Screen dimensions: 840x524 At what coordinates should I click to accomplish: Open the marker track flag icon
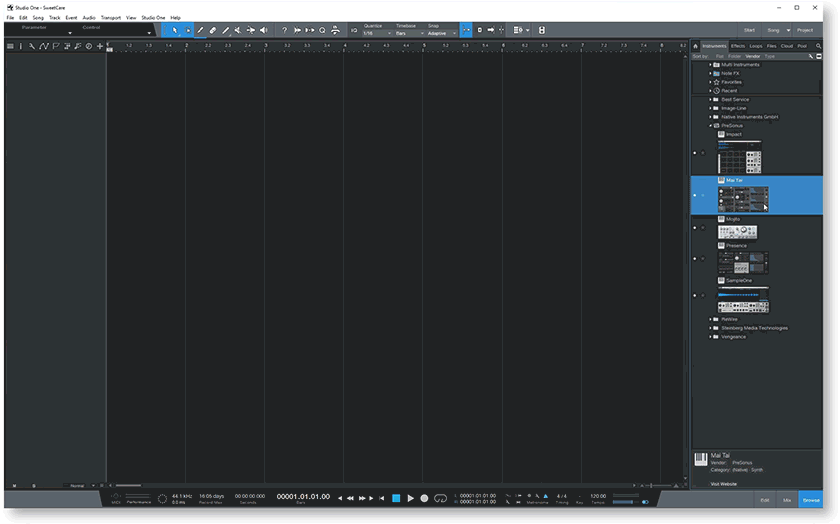pos(56,47)
